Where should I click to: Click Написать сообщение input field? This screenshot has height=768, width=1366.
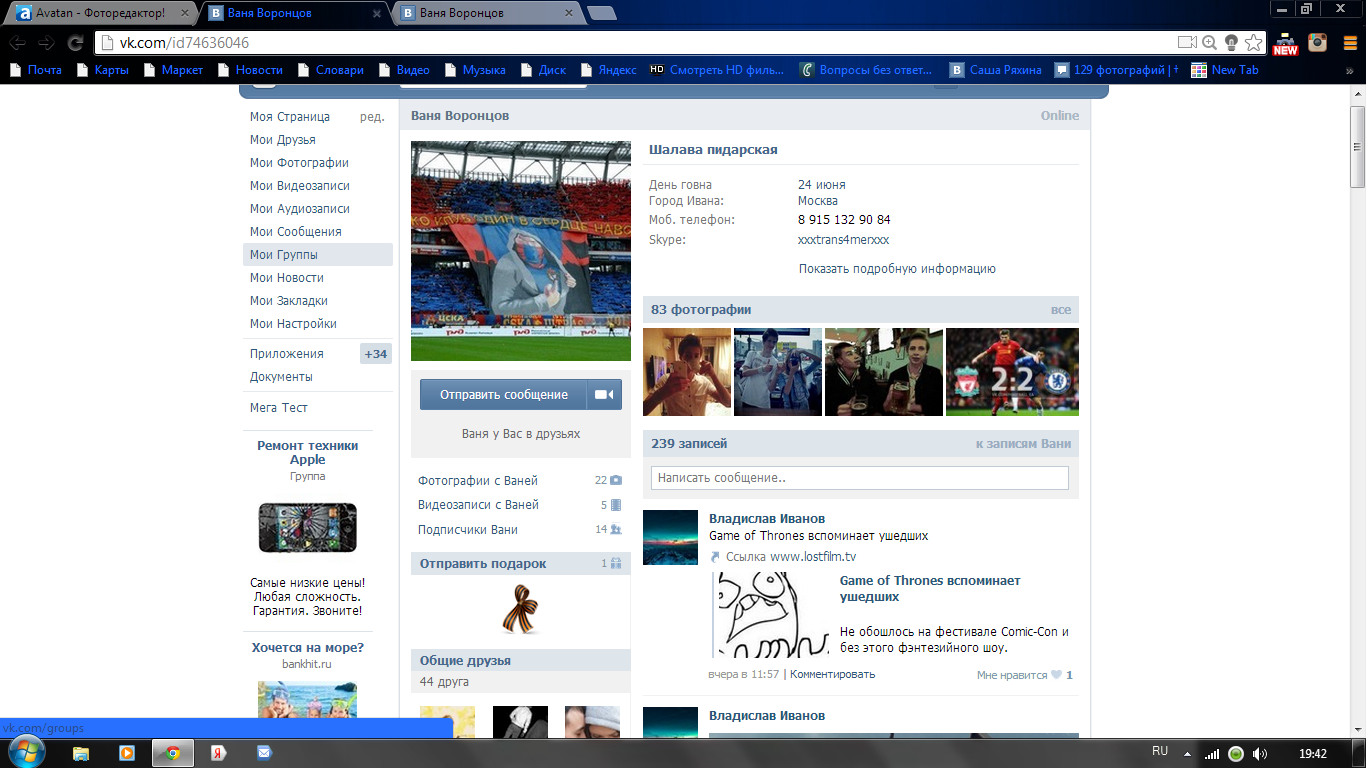point(860,478)
